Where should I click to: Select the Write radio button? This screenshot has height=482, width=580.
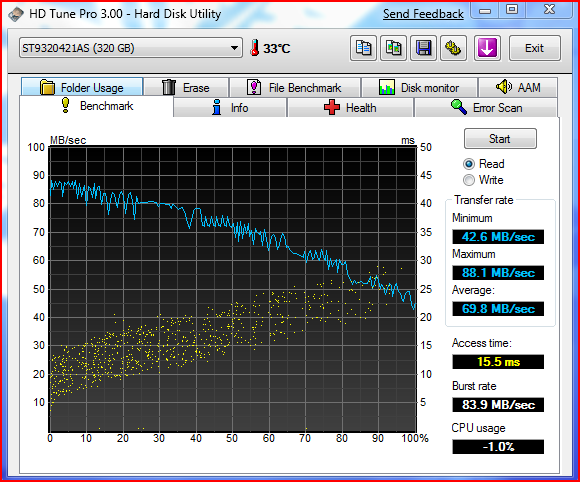tap(469, 180)
